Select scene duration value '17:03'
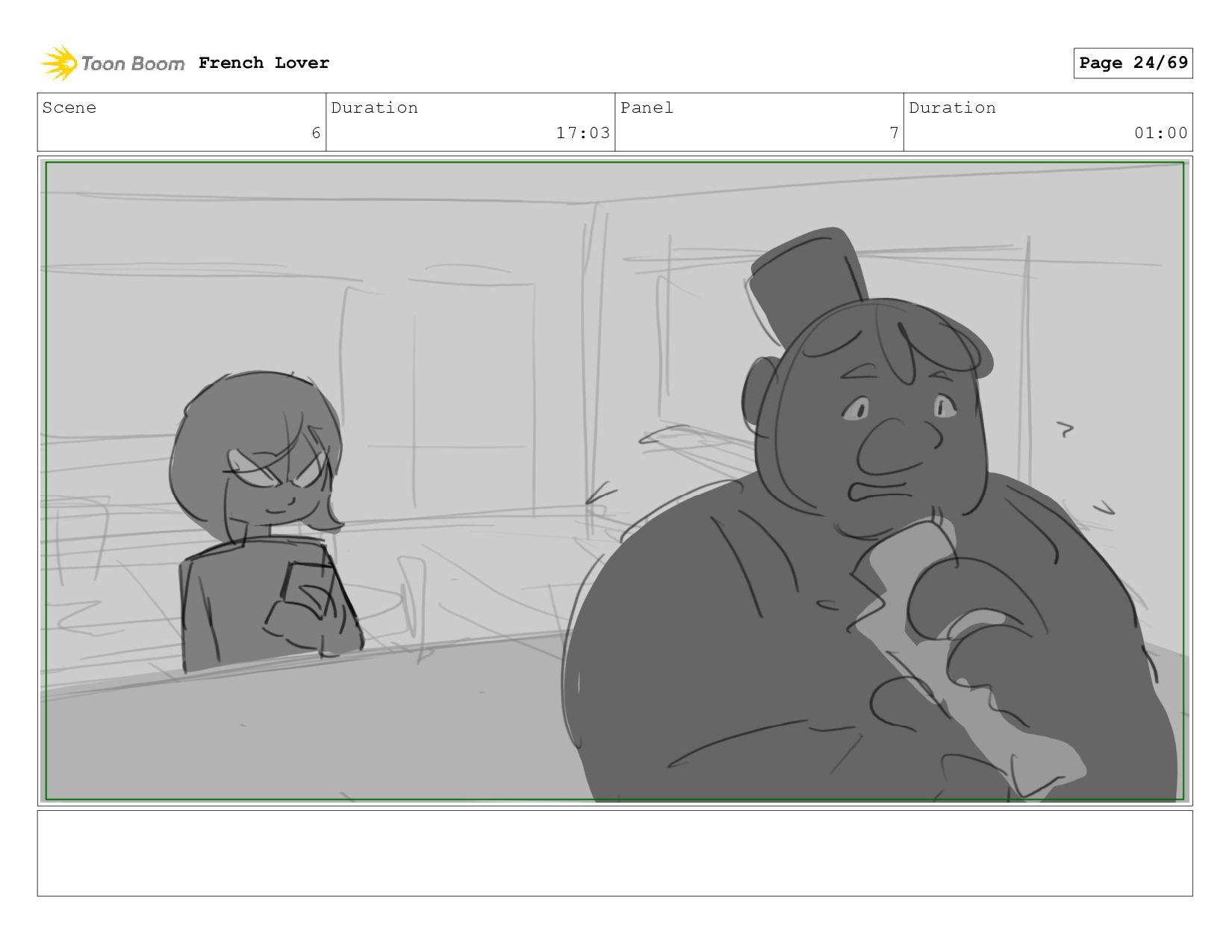This screenshot has height=952, width=1232. point(582,133)
